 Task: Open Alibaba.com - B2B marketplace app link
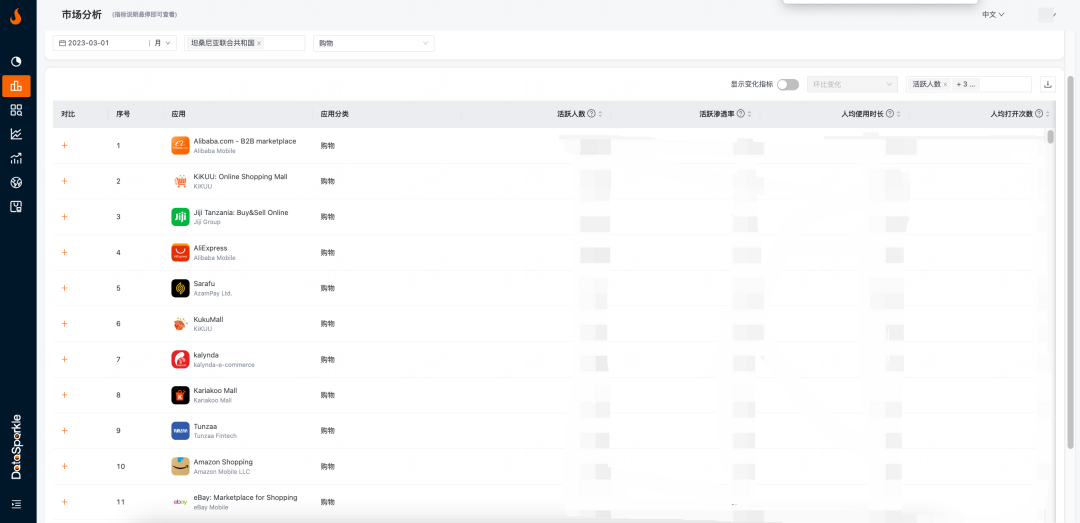pyautogui.click(x=245, y=141)
